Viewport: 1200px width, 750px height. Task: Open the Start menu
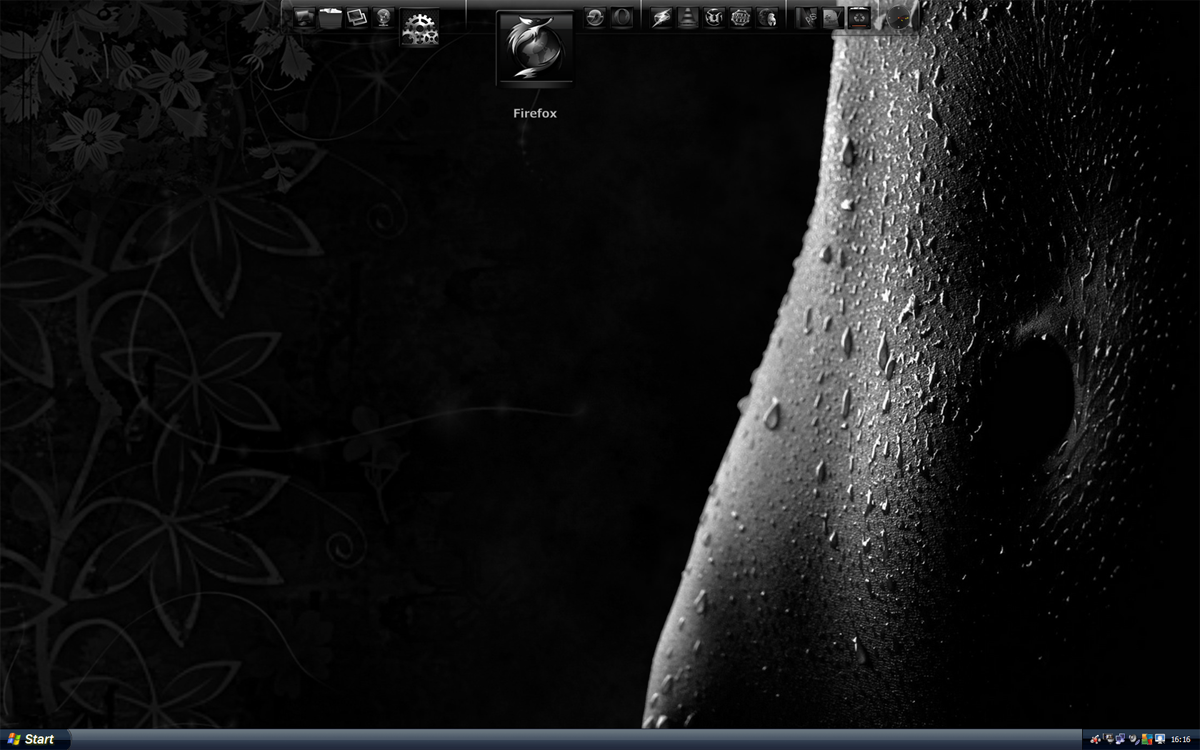coord(32,739)
